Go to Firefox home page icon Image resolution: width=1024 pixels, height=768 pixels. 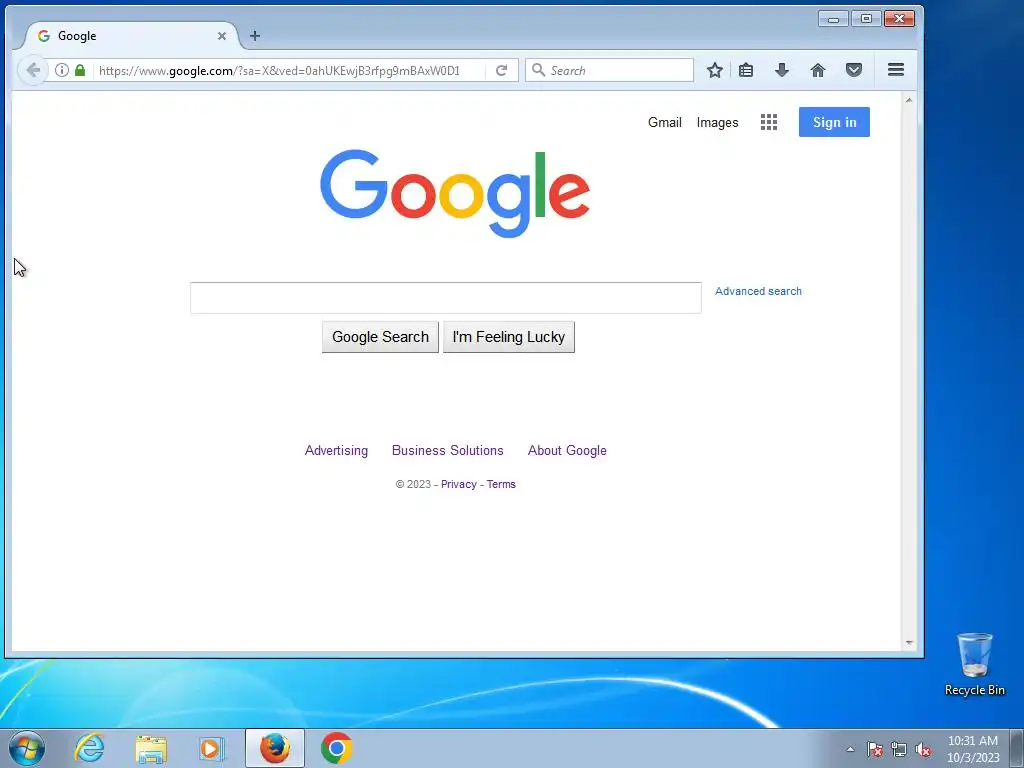[x=818, y=70]
